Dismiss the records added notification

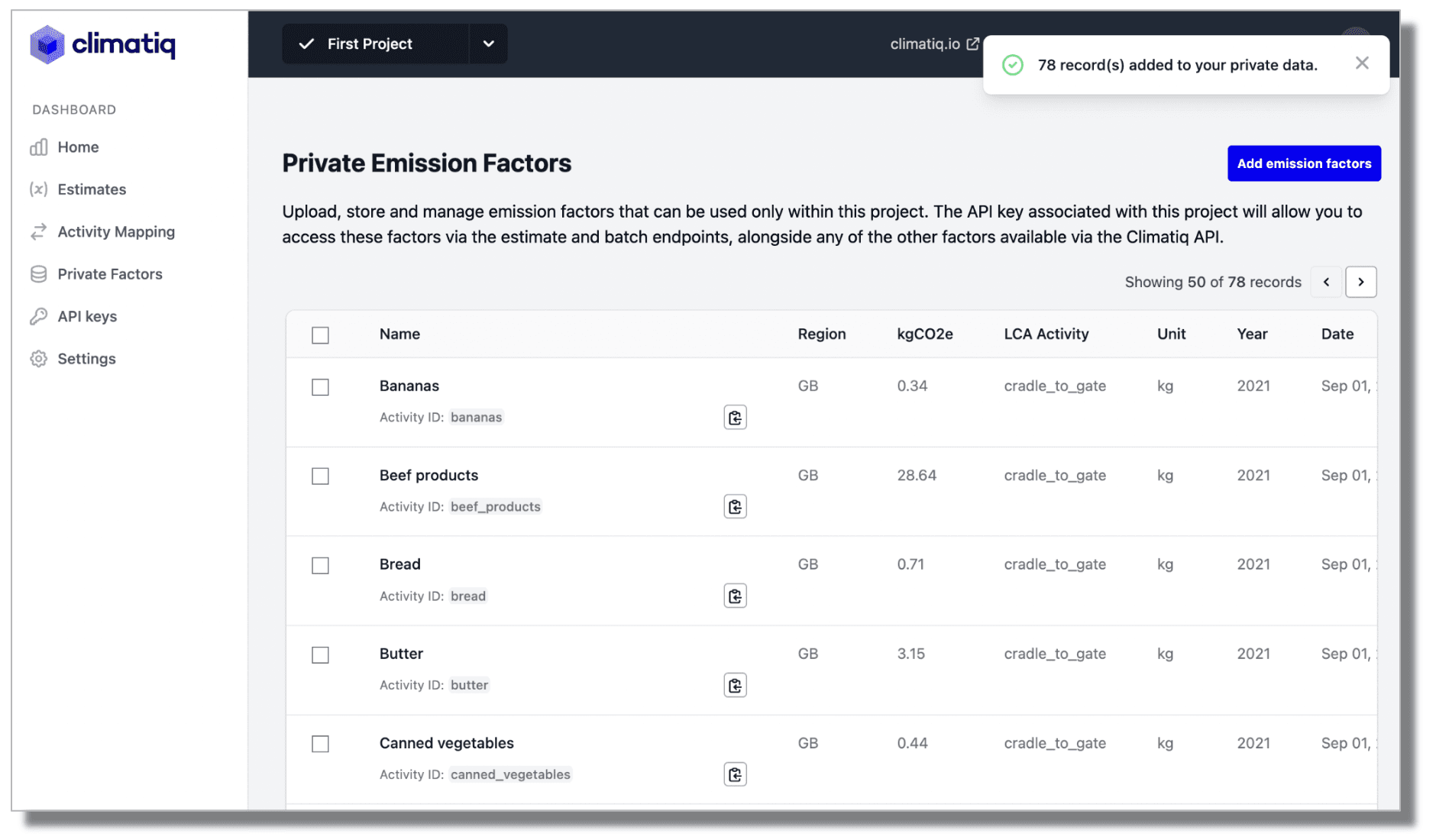pos(1361,64)
